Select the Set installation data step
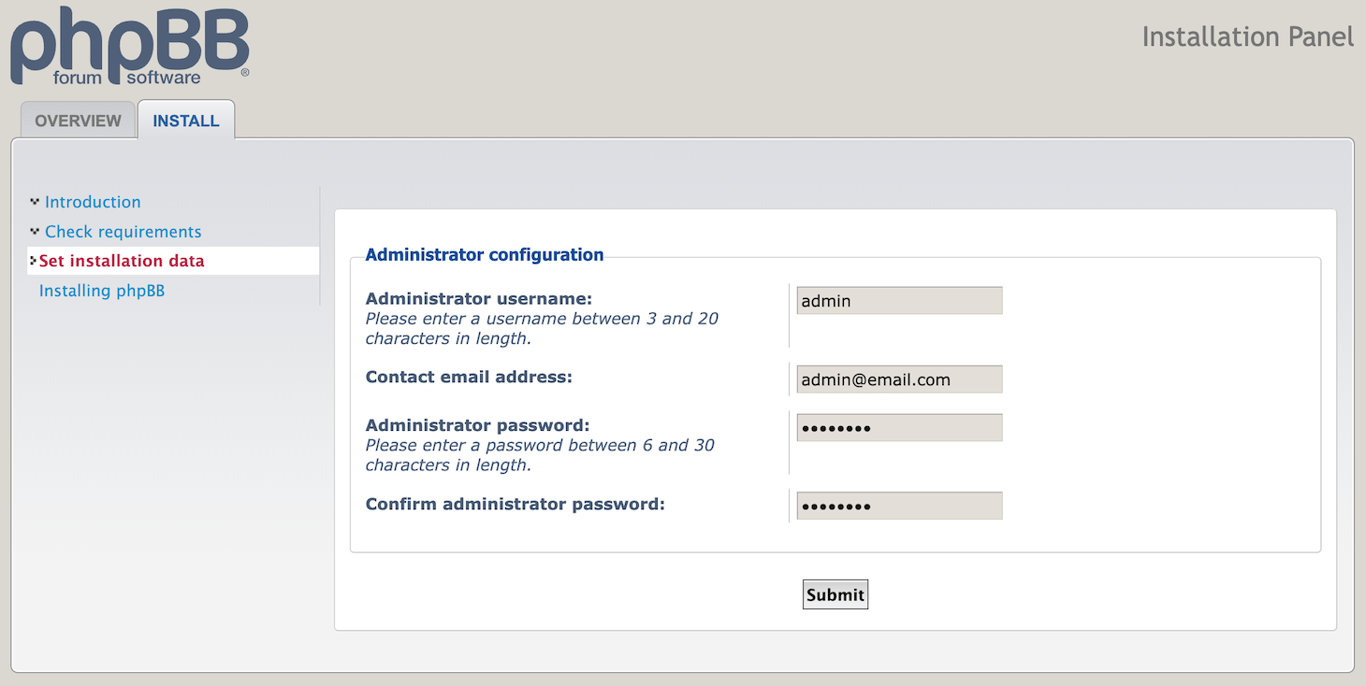 (121, 260)
